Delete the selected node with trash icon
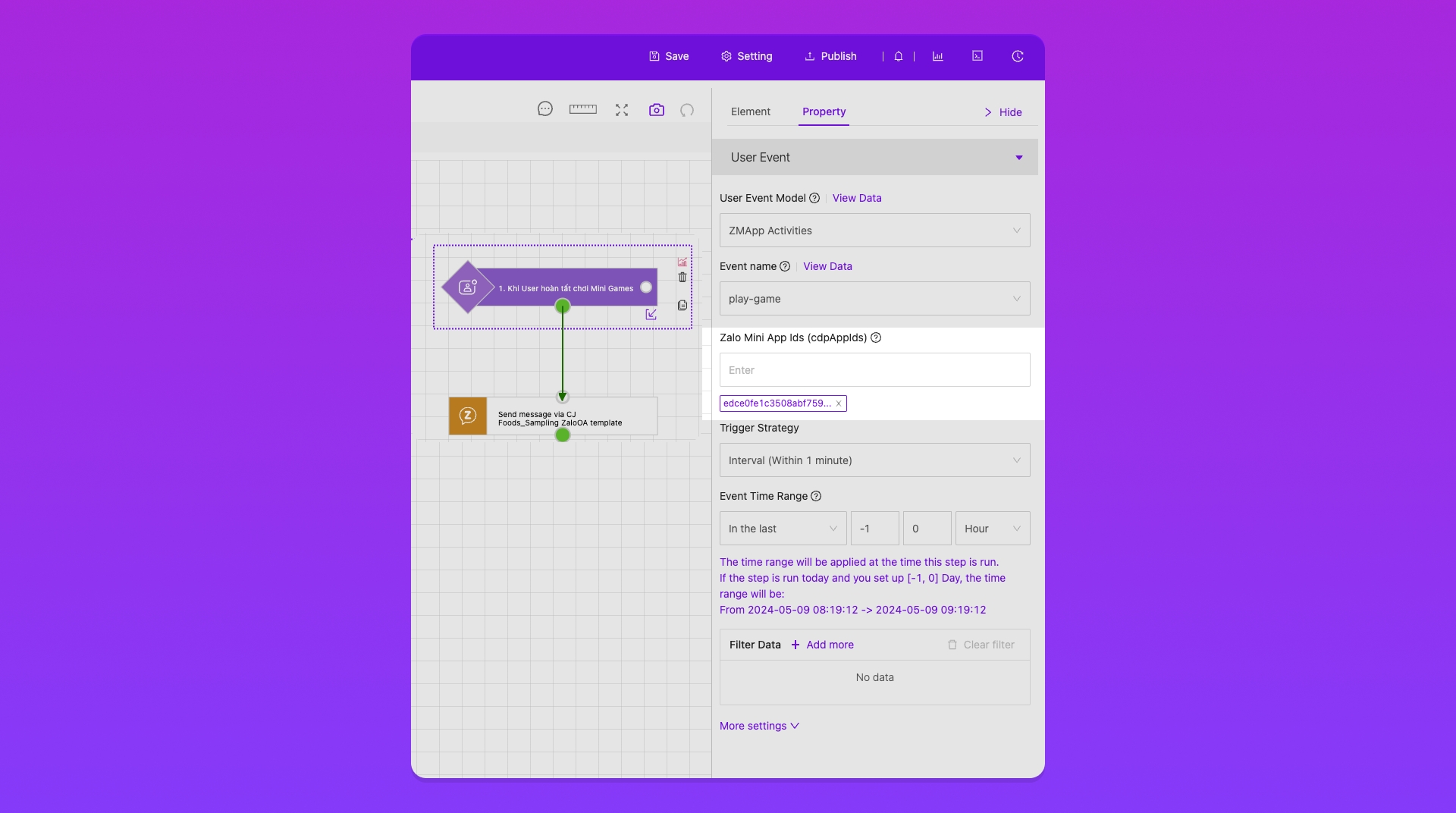The image size is (1456, 813). pyautogui.click(x=682, y=278)
